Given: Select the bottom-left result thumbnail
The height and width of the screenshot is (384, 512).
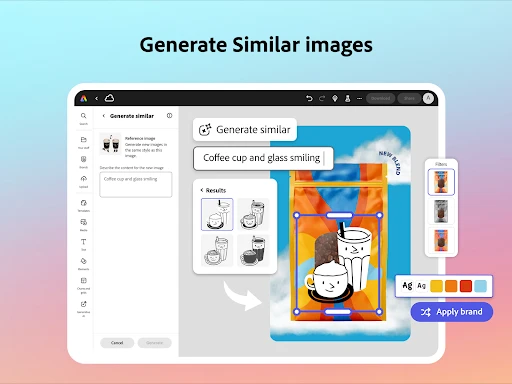Looking at the screenshot, I should 217,250.
